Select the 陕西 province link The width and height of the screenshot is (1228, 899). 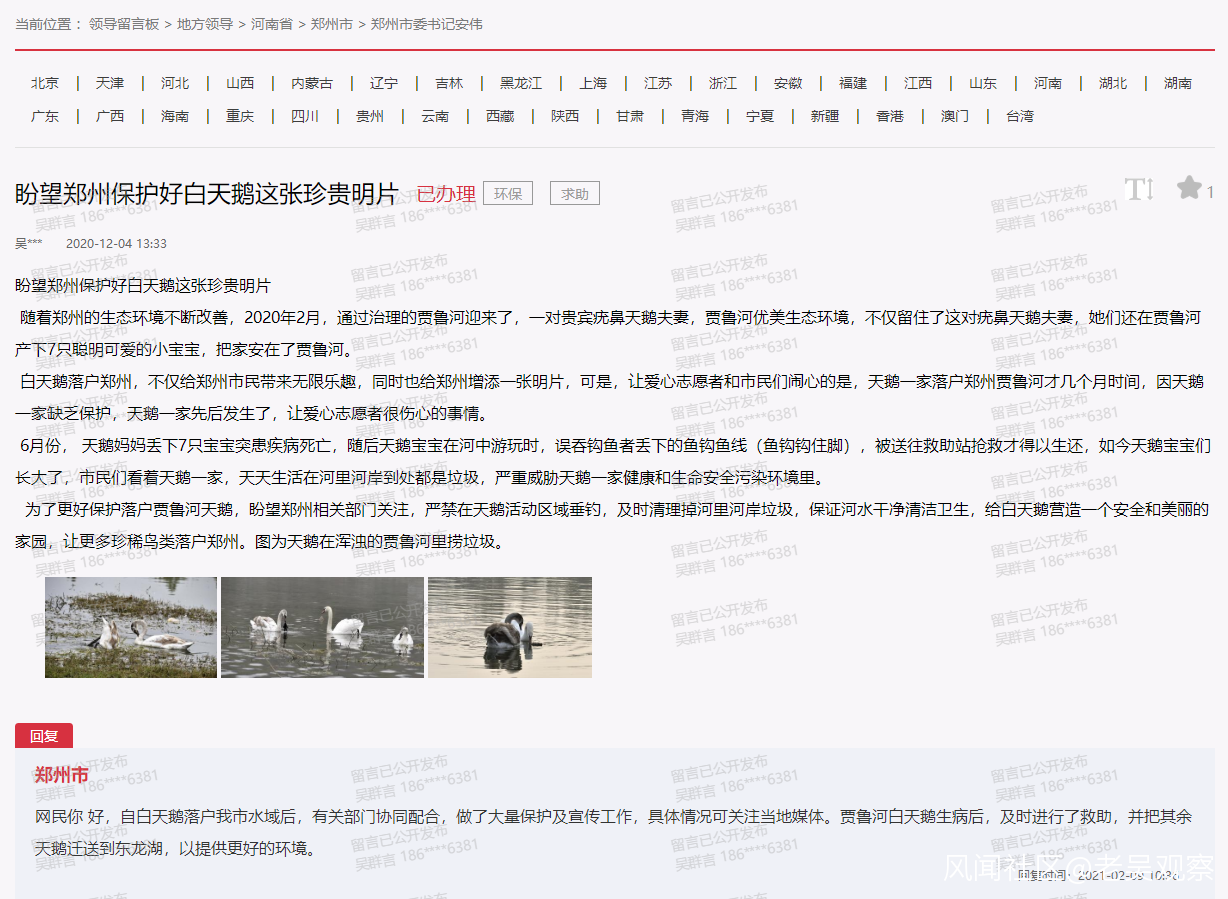point(565,116)
